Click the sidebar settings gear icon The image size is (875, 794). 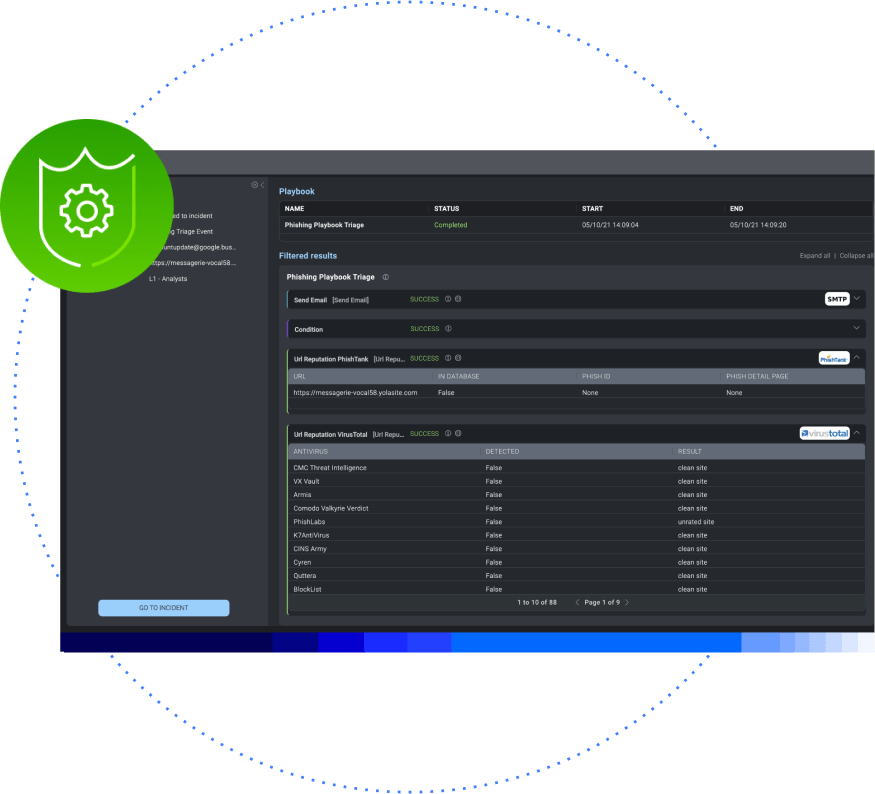[254, 185]
